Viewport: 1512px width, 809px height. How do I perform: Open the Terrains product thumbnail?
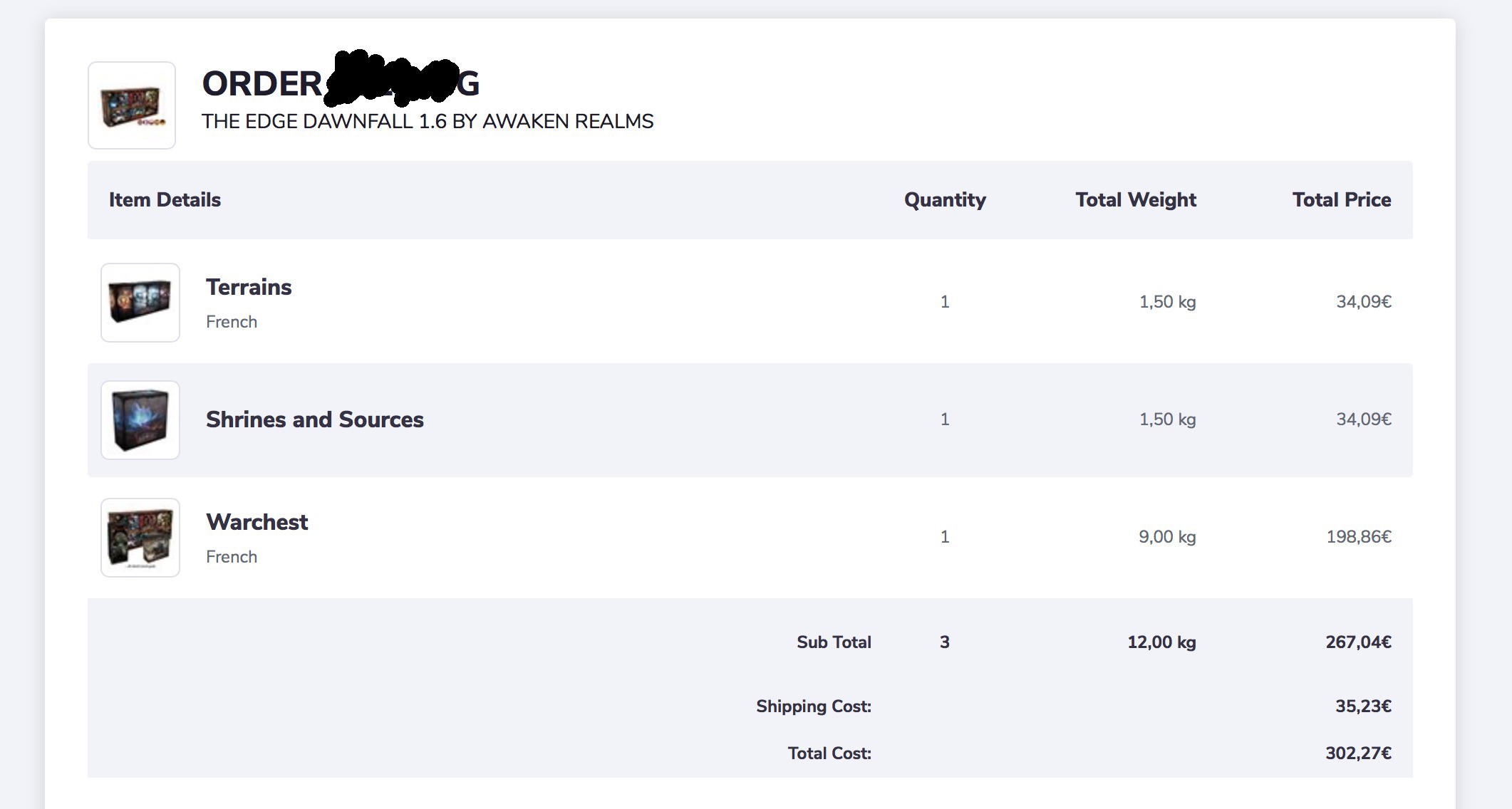click(140, 303)
